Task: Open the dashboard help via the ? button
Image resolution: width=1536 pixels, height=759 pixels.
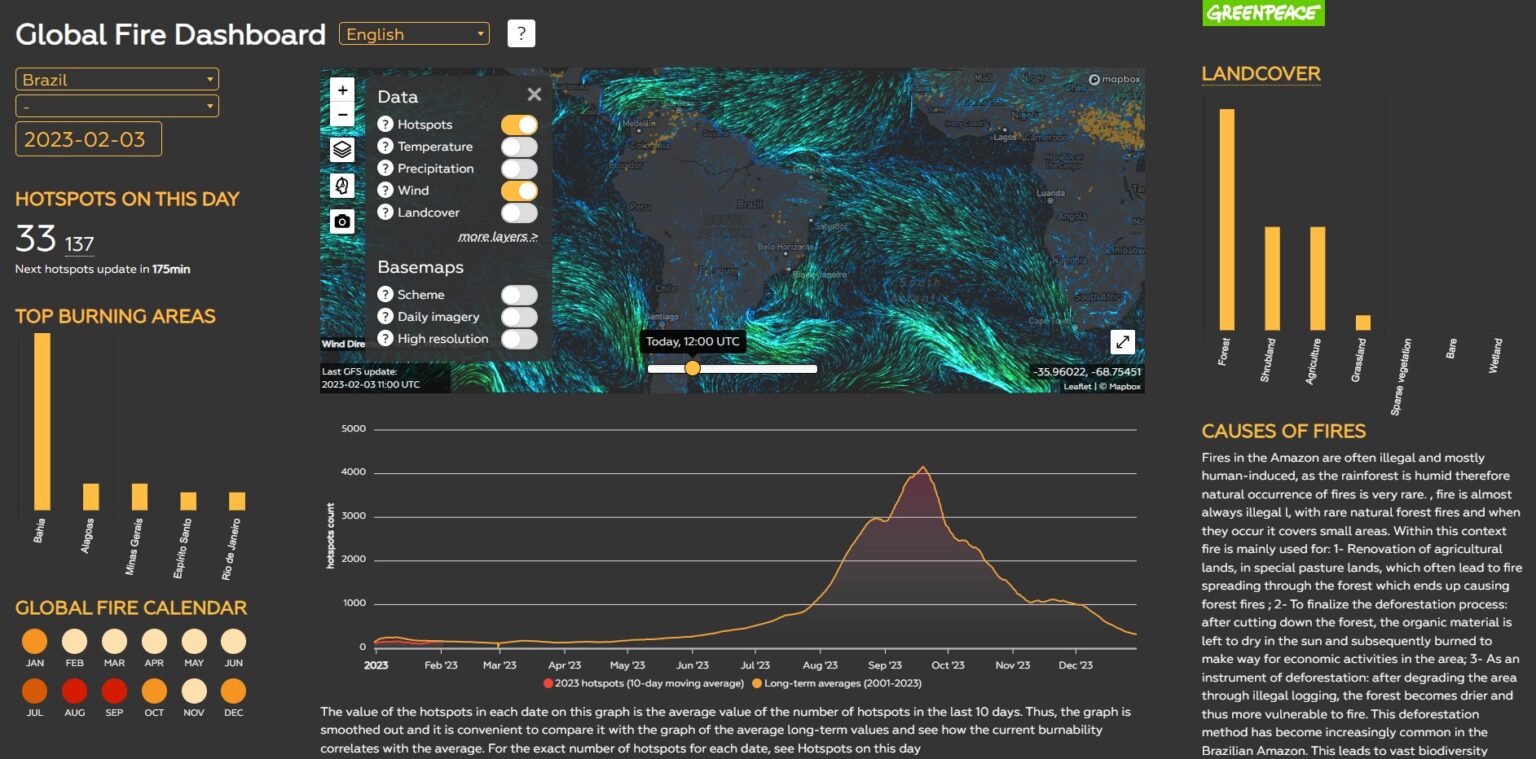Action: [x=519, y=33]
